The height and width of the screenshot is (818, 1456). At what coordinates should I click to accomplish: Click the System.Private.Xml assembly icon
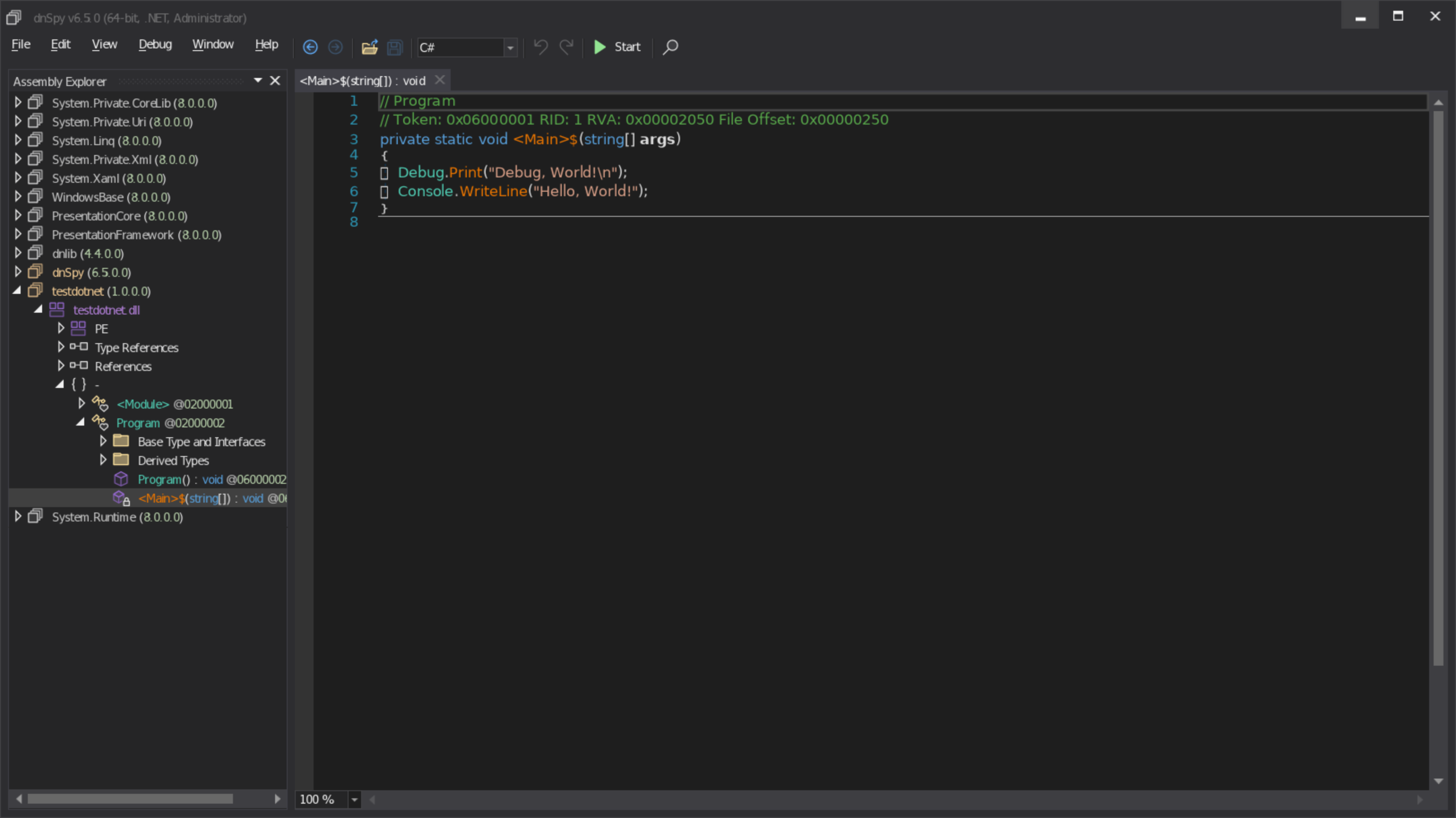[x=35, y=158]
